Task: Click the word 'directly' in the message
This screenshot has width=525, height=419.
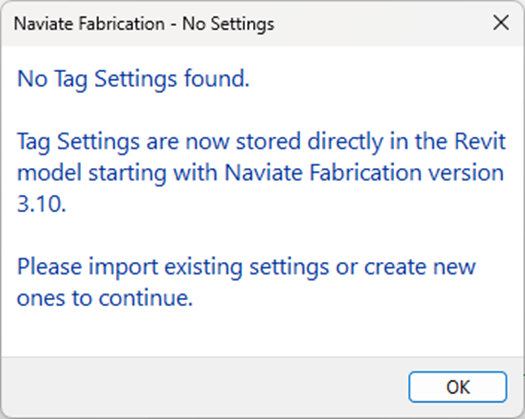Action: 345,142
